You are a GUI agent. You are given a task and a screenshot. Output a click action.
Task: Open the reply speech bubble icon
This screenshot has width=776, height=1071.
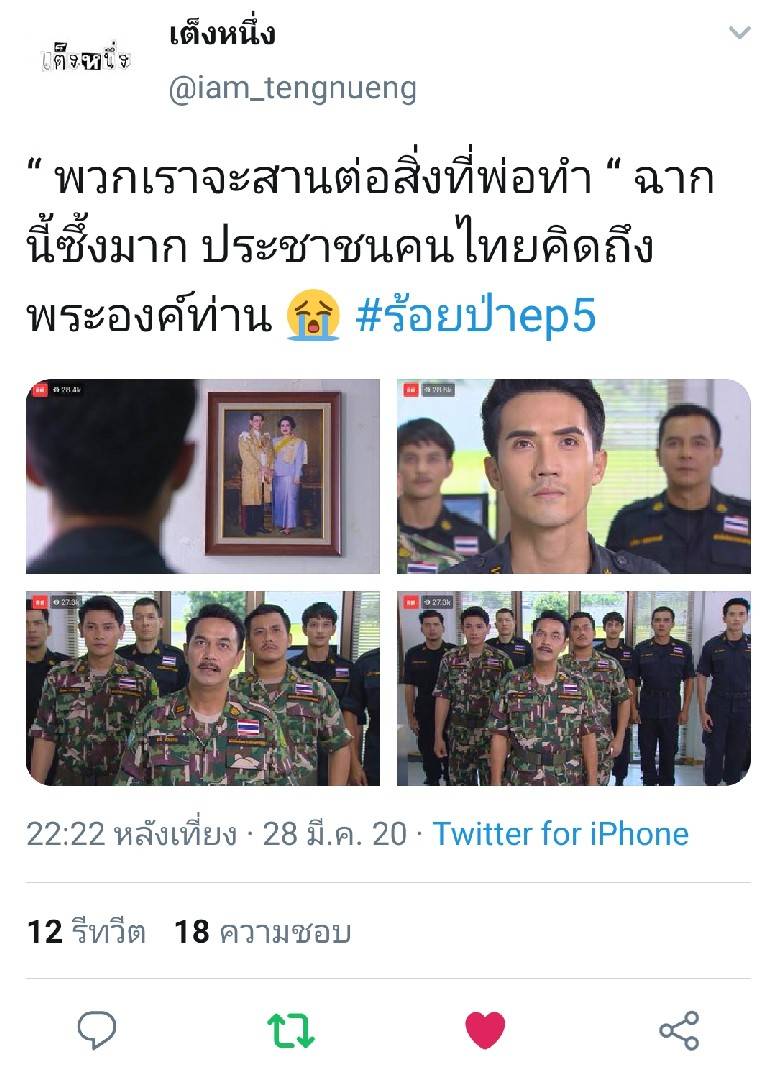click(x=97, y=1029)
